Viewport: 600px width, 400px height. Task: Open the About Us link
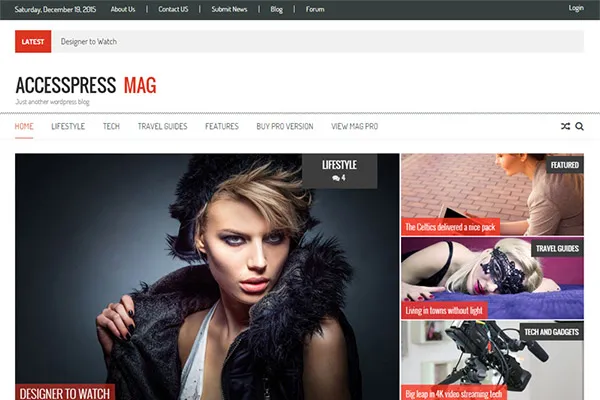tap(123, 9)
